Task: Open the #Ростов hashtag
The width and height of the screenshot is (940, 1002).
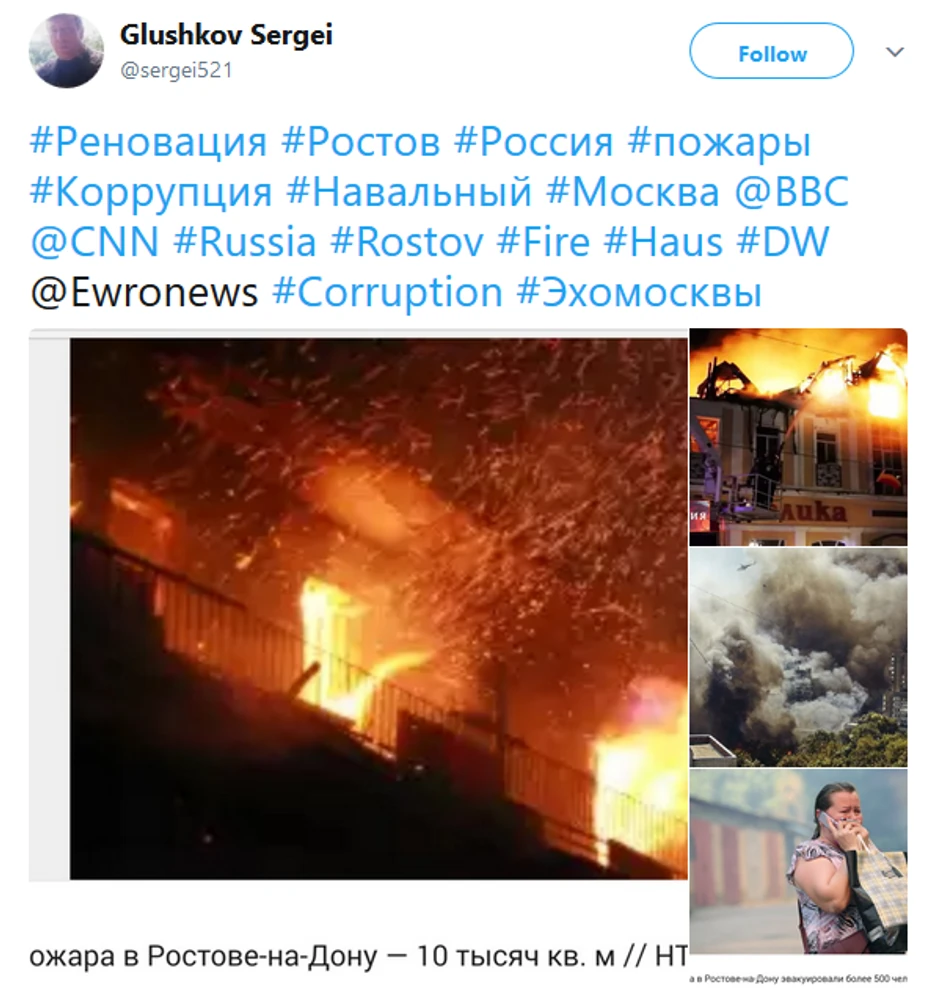Action: click(x=361, y=142)
